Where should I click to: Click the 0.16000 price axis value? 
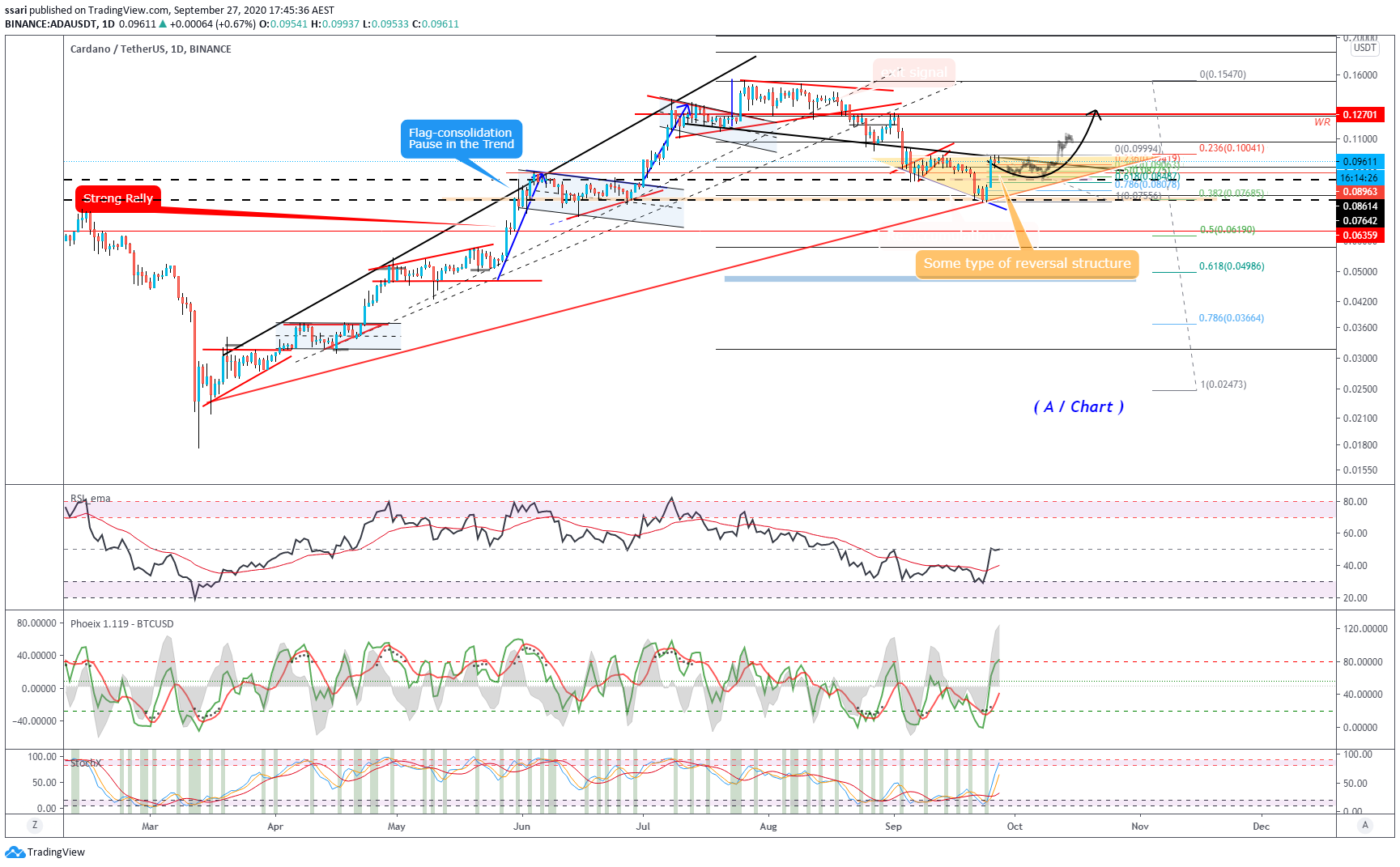[1360, 75]
